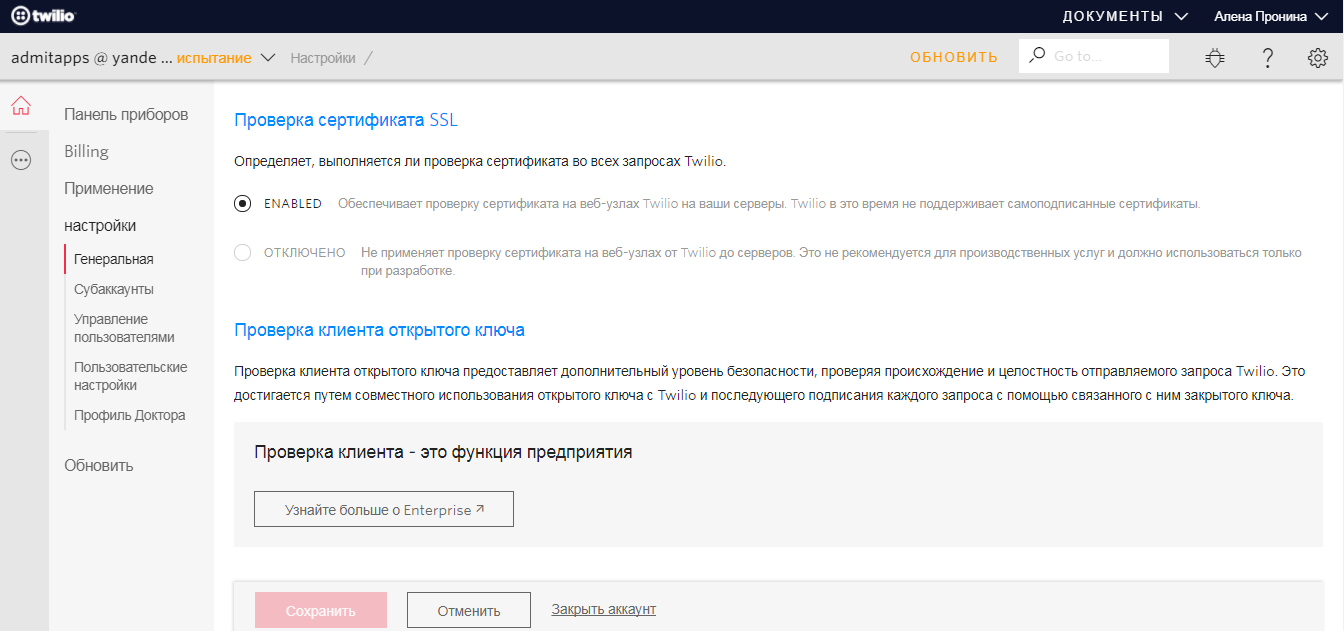
Task: Click the external link arrow on Enterprise button
Action: tap(479, 508)
